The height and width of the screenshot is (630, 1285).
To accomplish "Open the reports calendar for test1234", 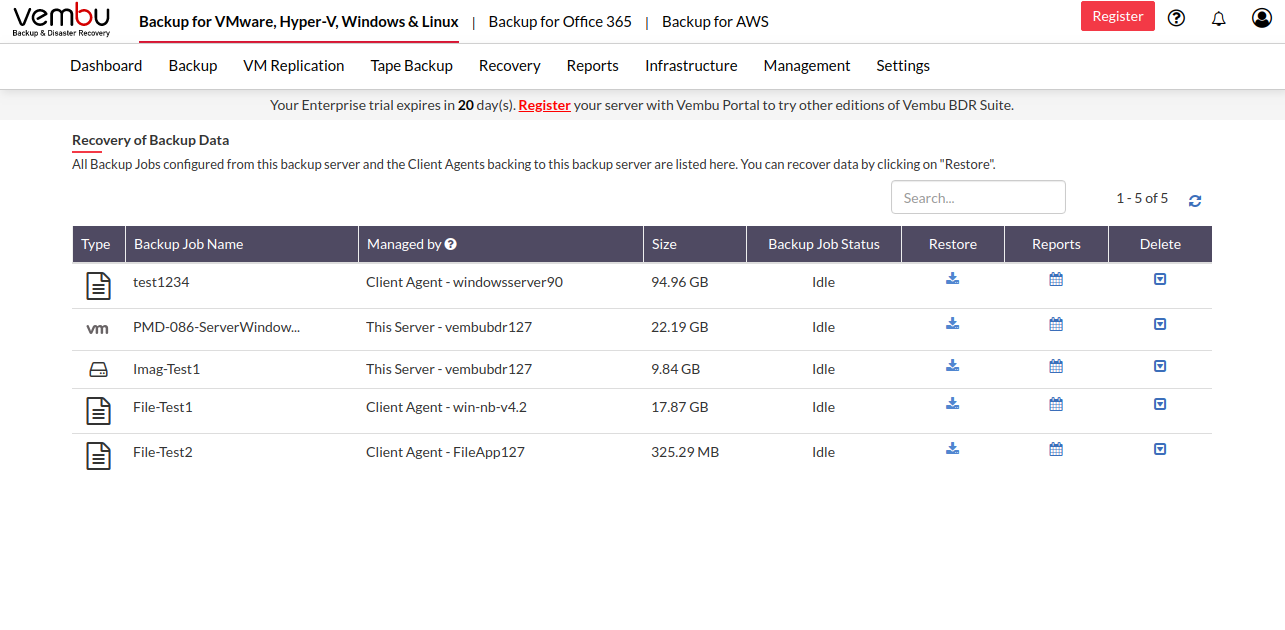I will tap(1056, 279).
